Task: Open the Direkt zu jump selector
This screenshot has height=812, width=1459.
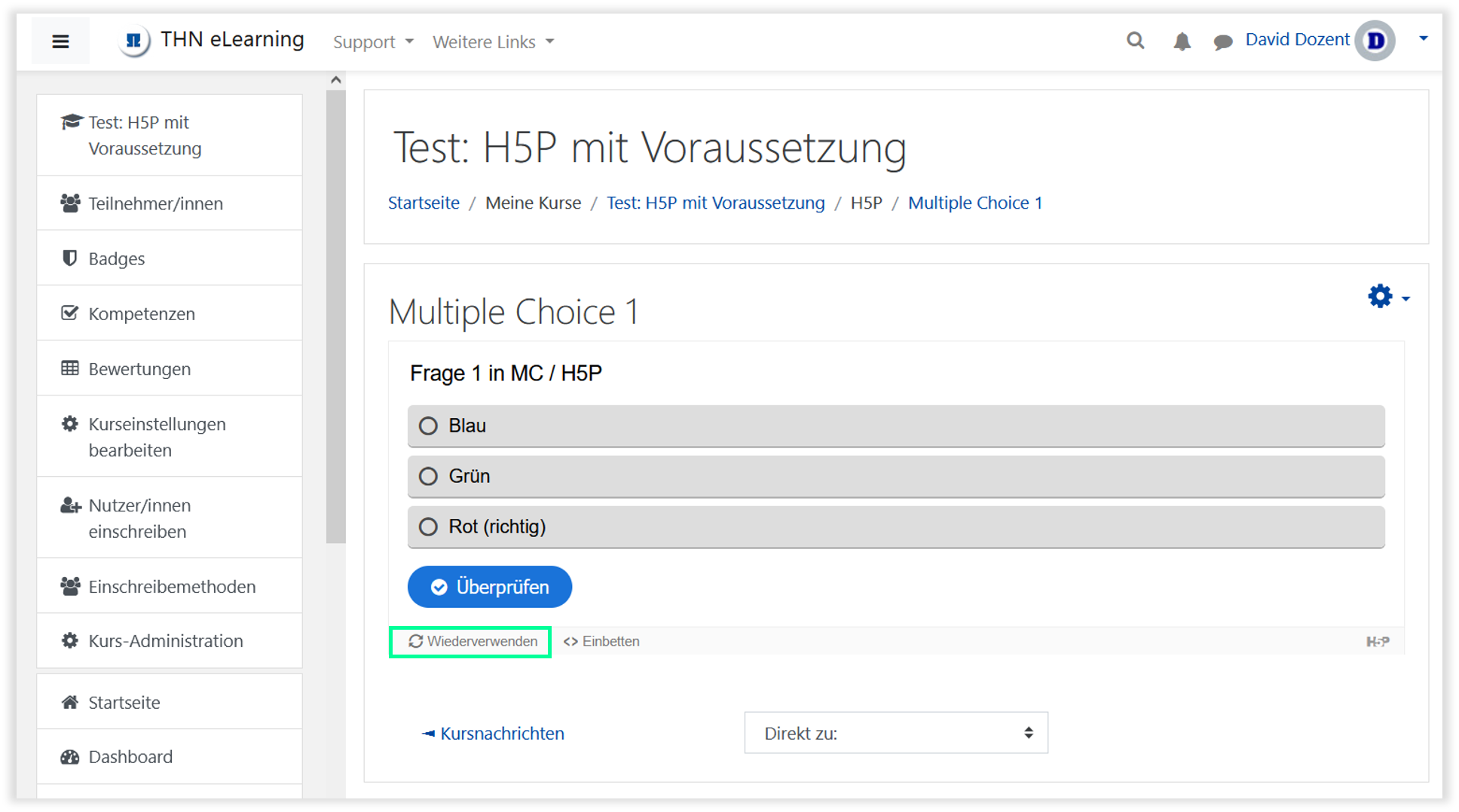Action: [x=895, y=733]
